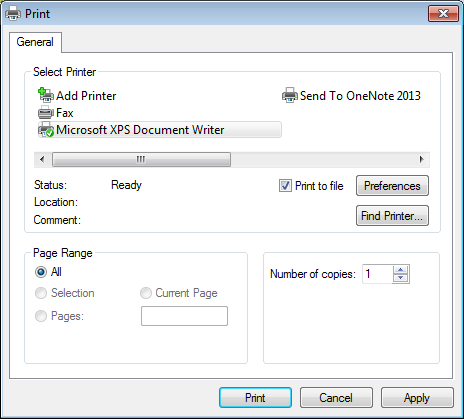Pick the Send To OneNote 2013 printer
464x419 pixels.
click(351, 96)
